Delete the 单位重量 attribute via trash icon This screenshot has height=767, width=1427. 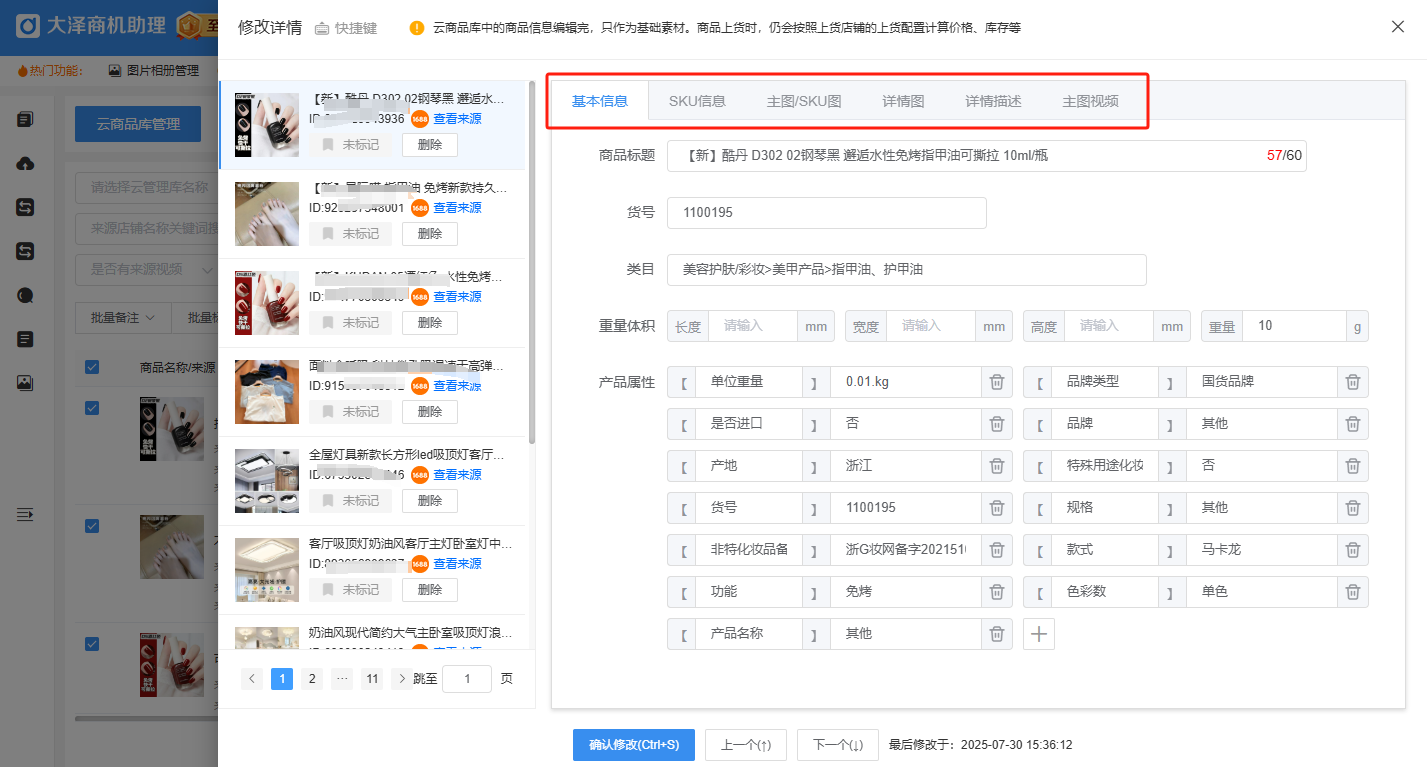point(997,382)
